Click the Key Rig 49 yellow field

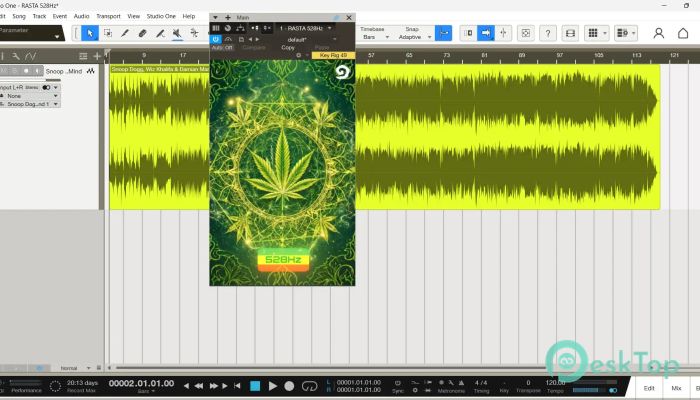click(333, 55)
